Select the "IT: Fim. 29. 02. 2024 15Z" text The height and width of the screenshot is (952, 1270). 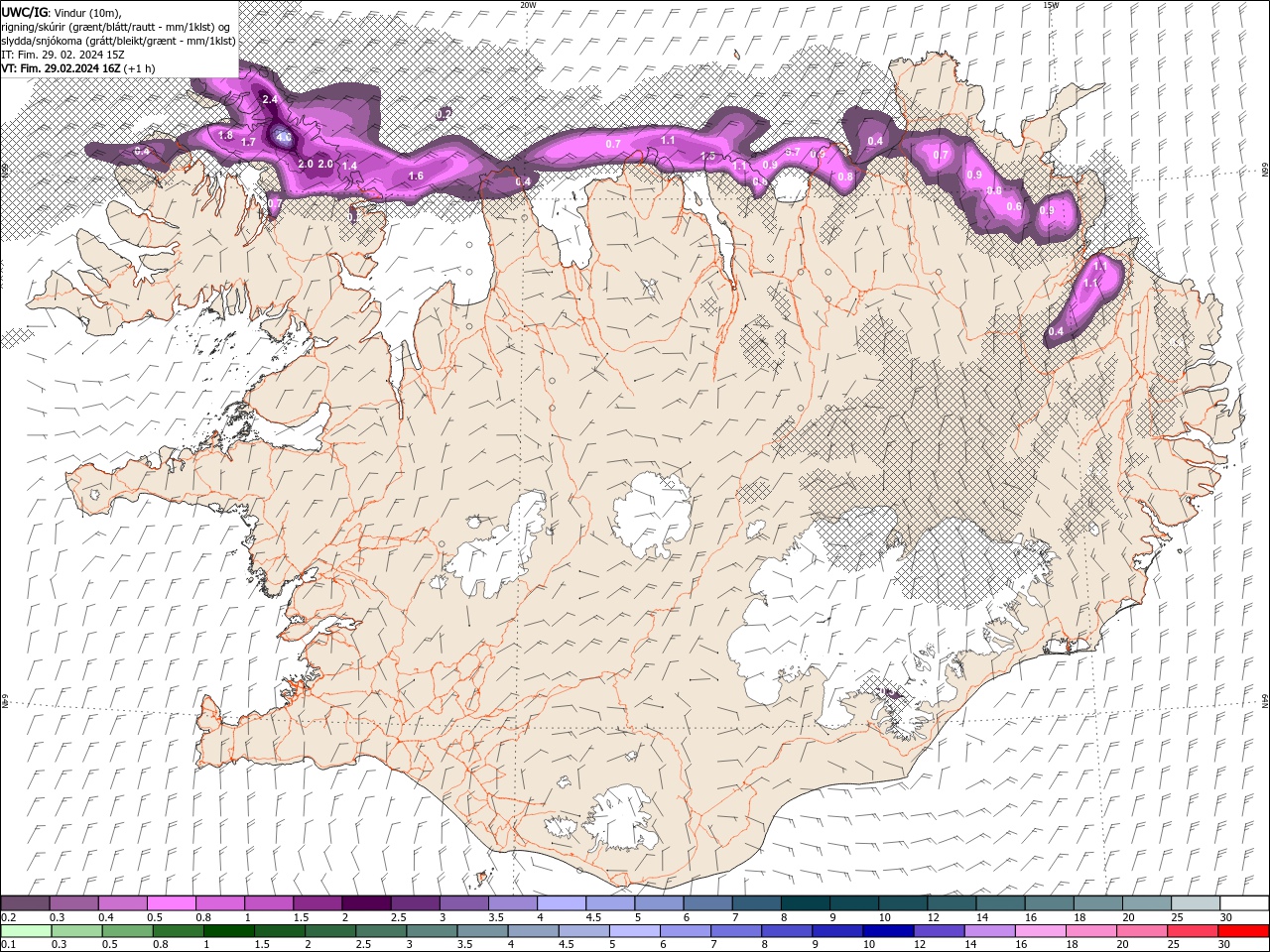pos(63,55)
